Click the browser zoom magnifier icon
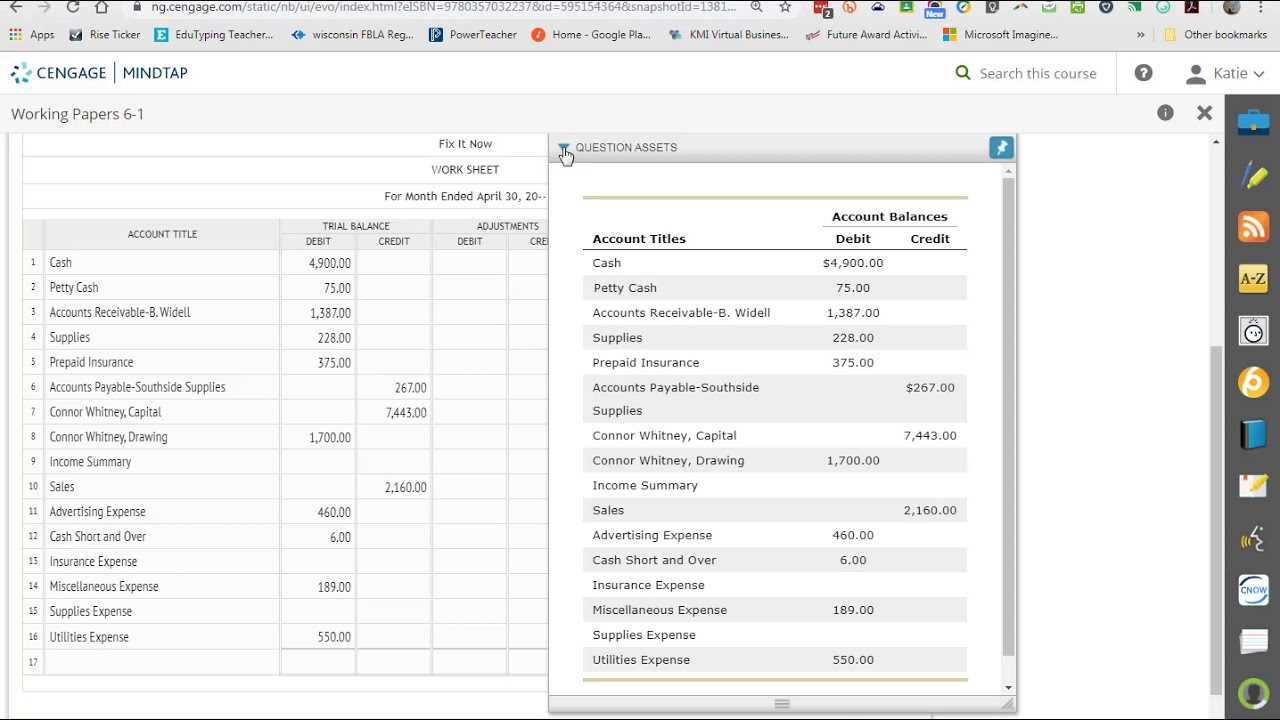The image size is (1280, 720). point(756,7)
